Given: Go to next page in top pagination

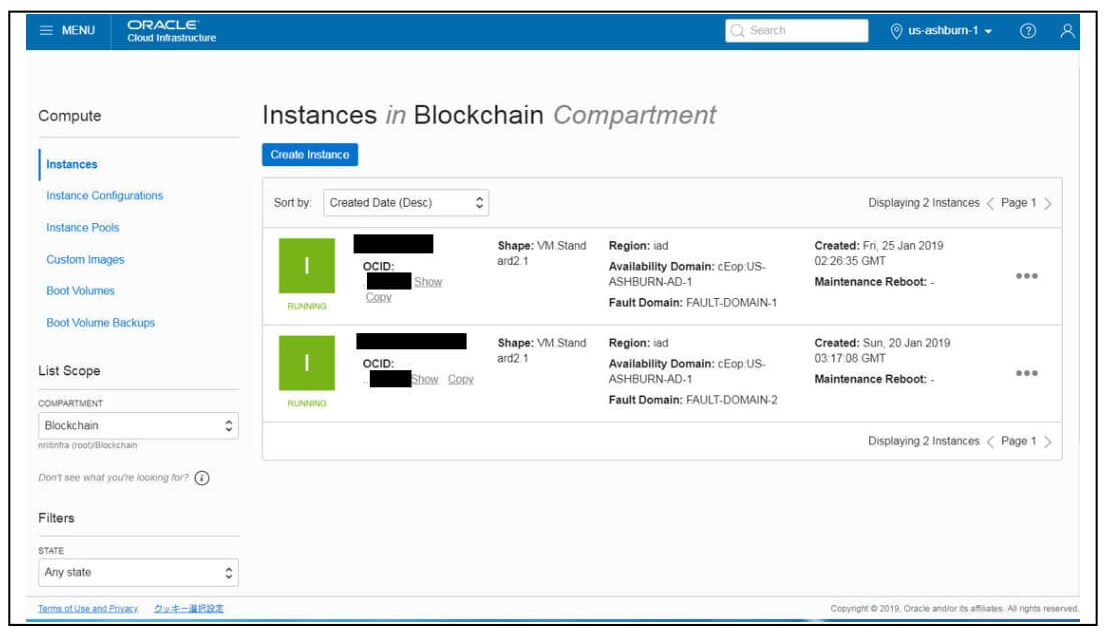Looking at the screenshot, I should 1047,204.
